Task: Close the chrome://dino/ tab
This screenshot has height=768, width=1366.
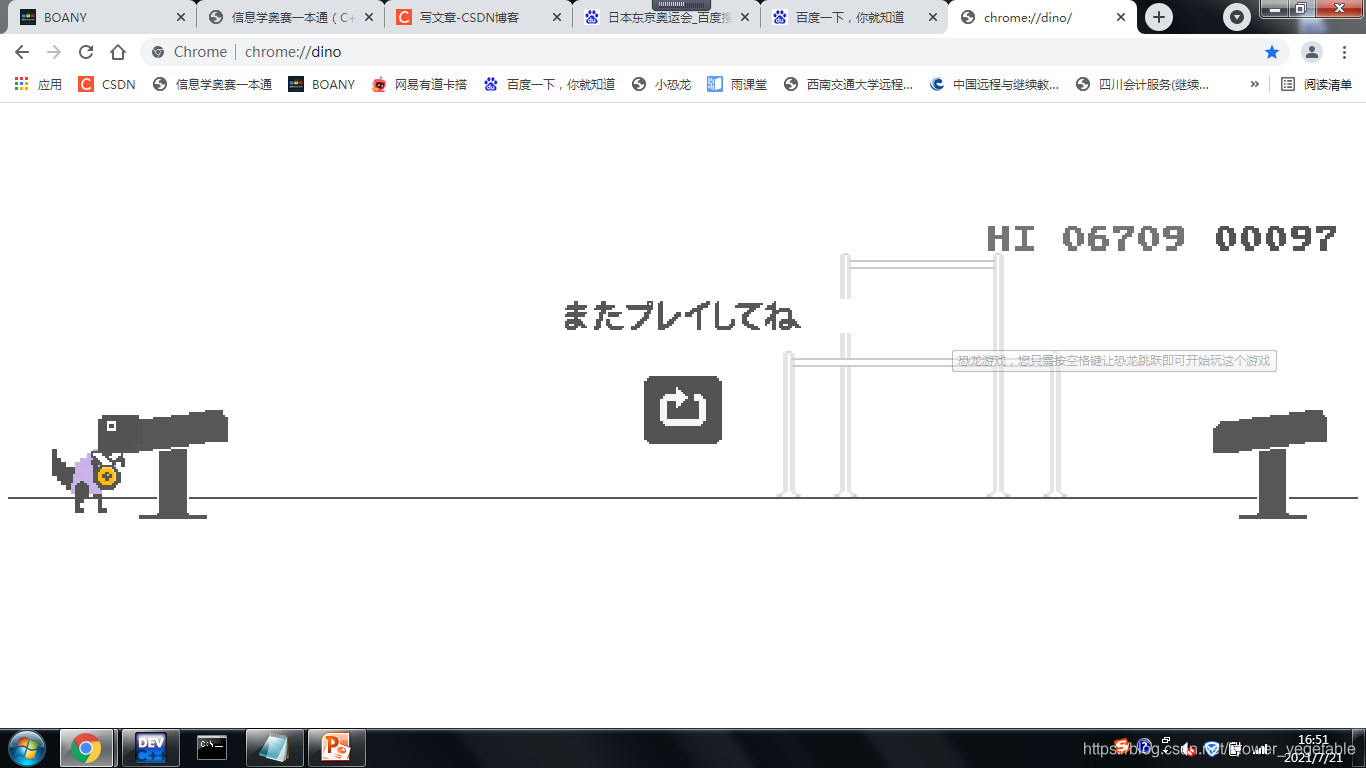Action: click(1121, 17)
